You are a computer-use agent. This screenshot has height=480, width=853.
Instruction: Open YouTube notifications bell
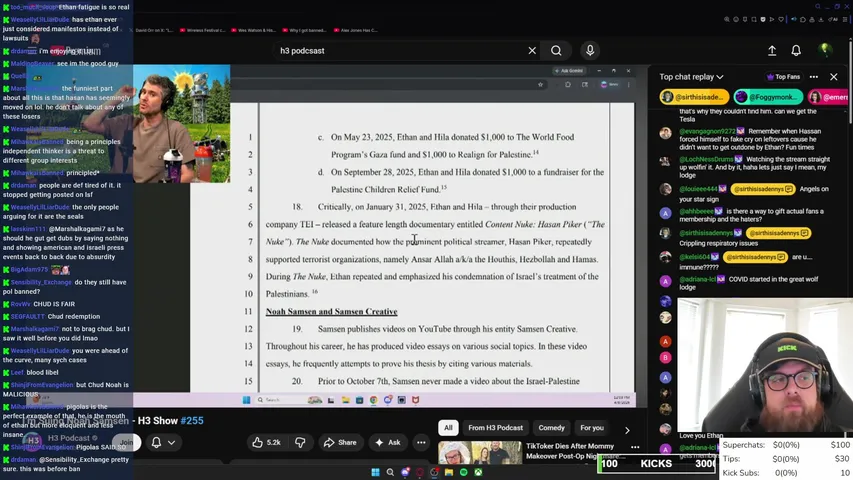[796, 51]
